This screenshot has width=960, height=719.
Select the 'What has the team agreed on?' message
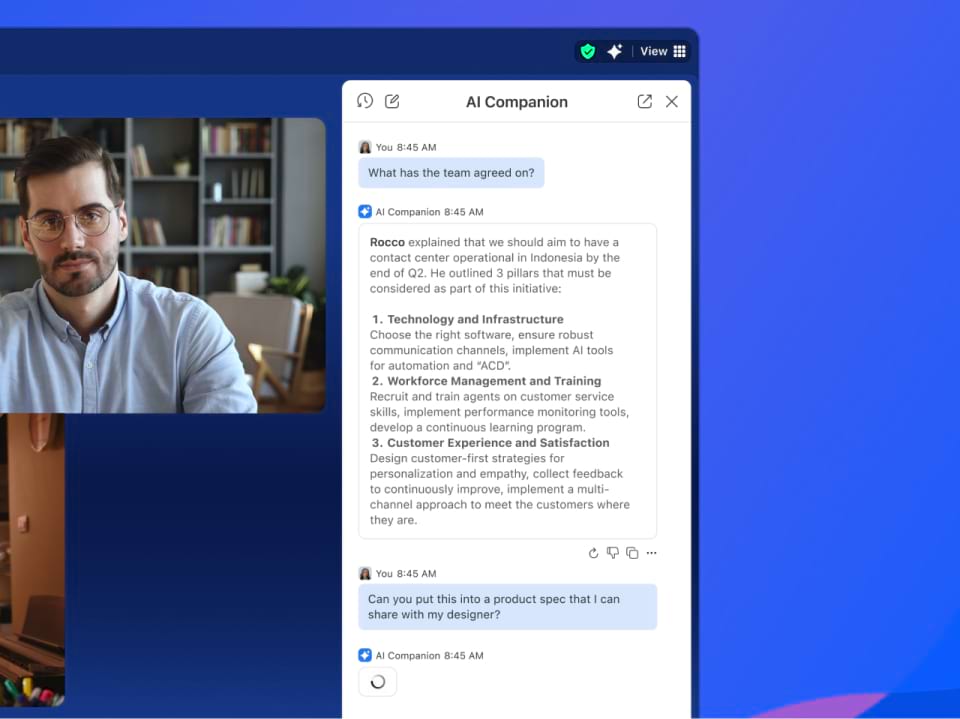pos(451,173)
